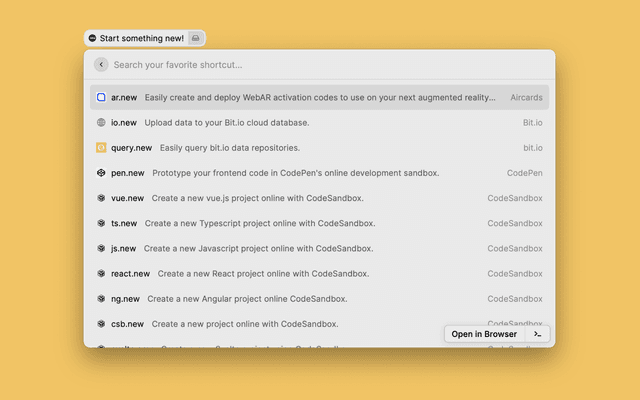Click the io.new globe icon
Viewport: 640px width, 400px height.
pos(101,122)
